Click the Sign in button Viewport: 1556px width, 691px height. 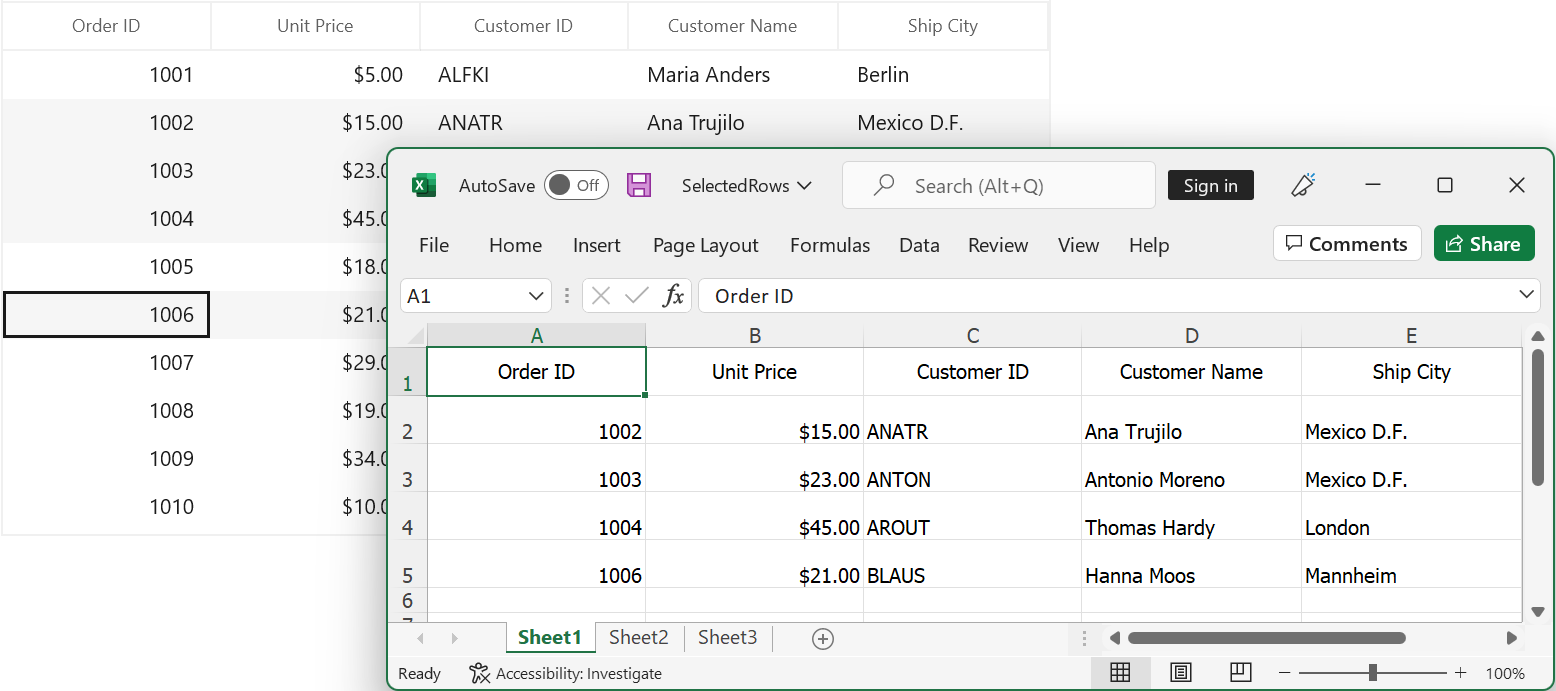pyautogui.click(x=1211, y=185)
